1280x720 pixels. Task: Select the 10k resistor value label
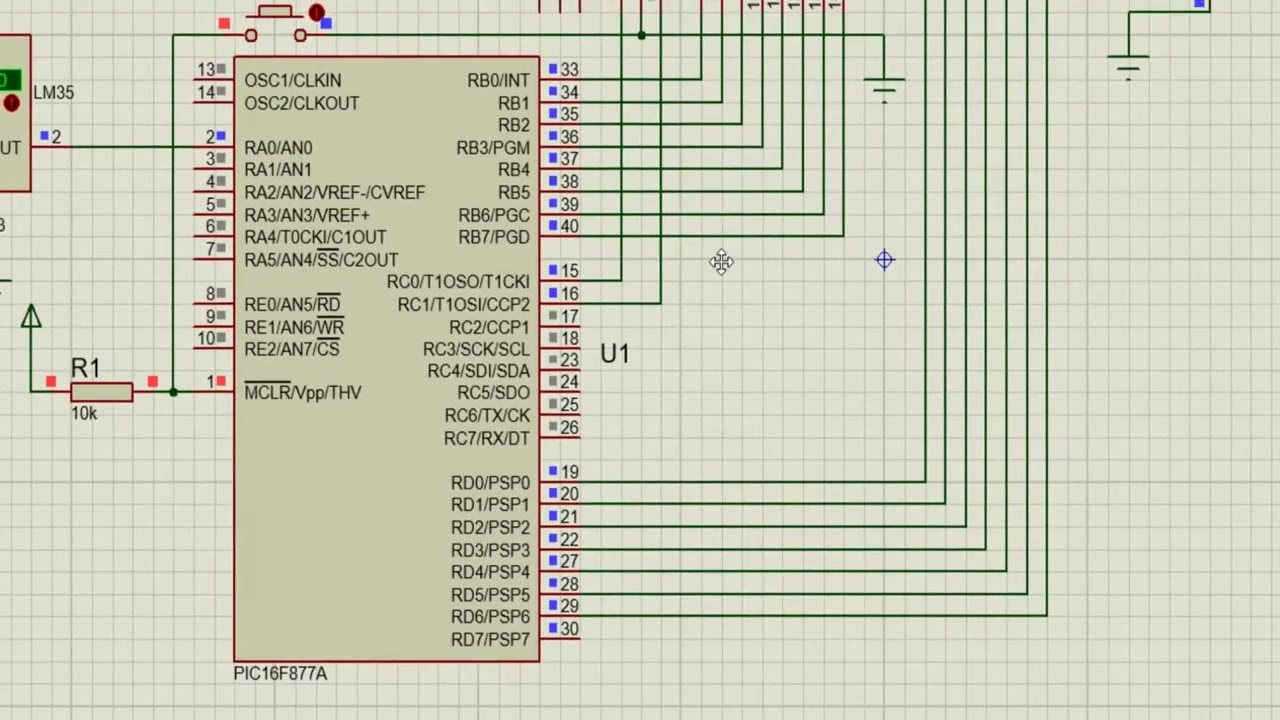tap(84, 413)
